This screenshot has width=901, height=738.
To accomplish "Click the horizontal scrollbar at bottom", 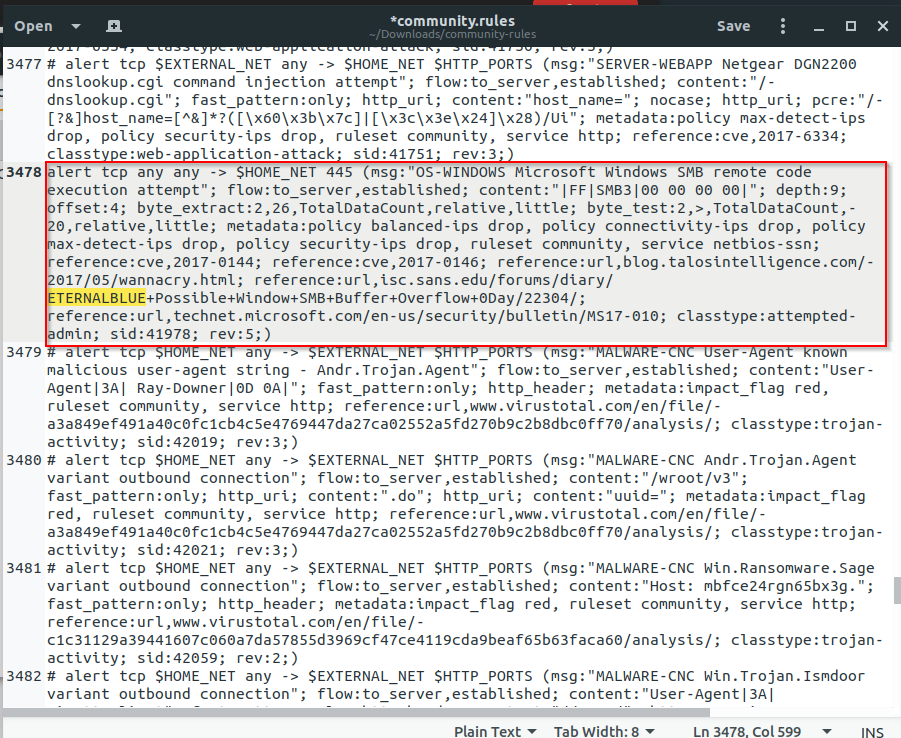I will (x=356, y=713).
